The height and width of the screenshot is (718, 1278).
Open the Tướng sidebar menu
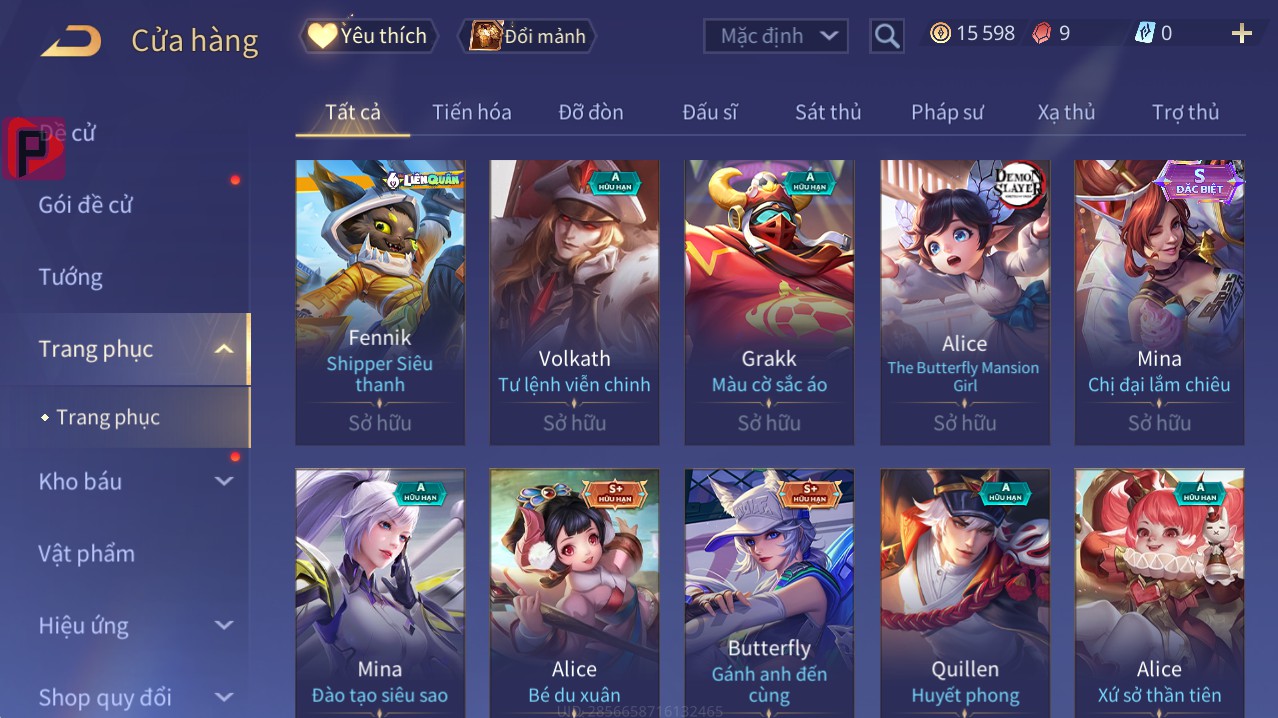coord(70,277)
